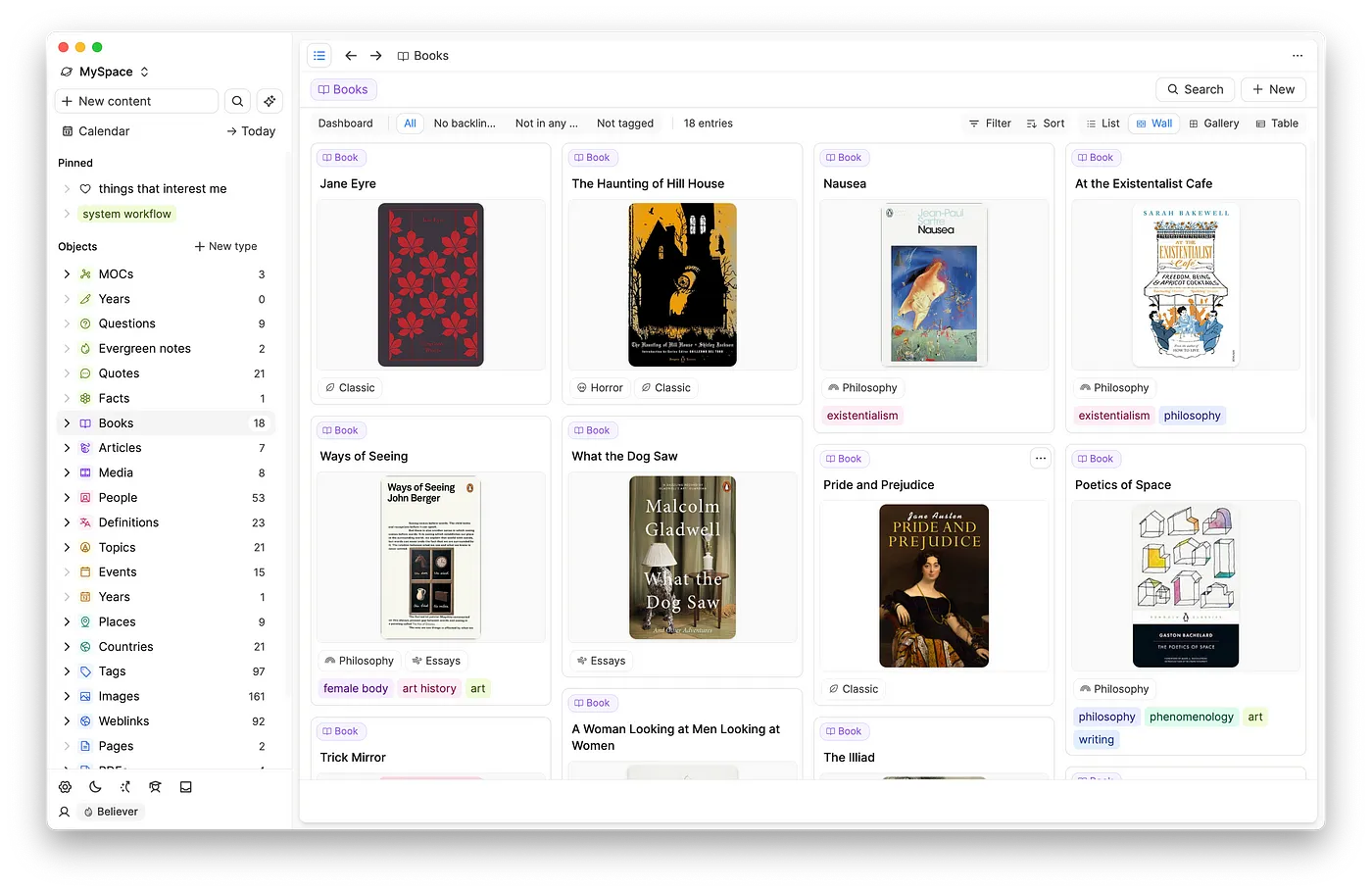Open the Jane Eyre cover thumbnail
Screen dimensions: 1372x892
point(431,285)
